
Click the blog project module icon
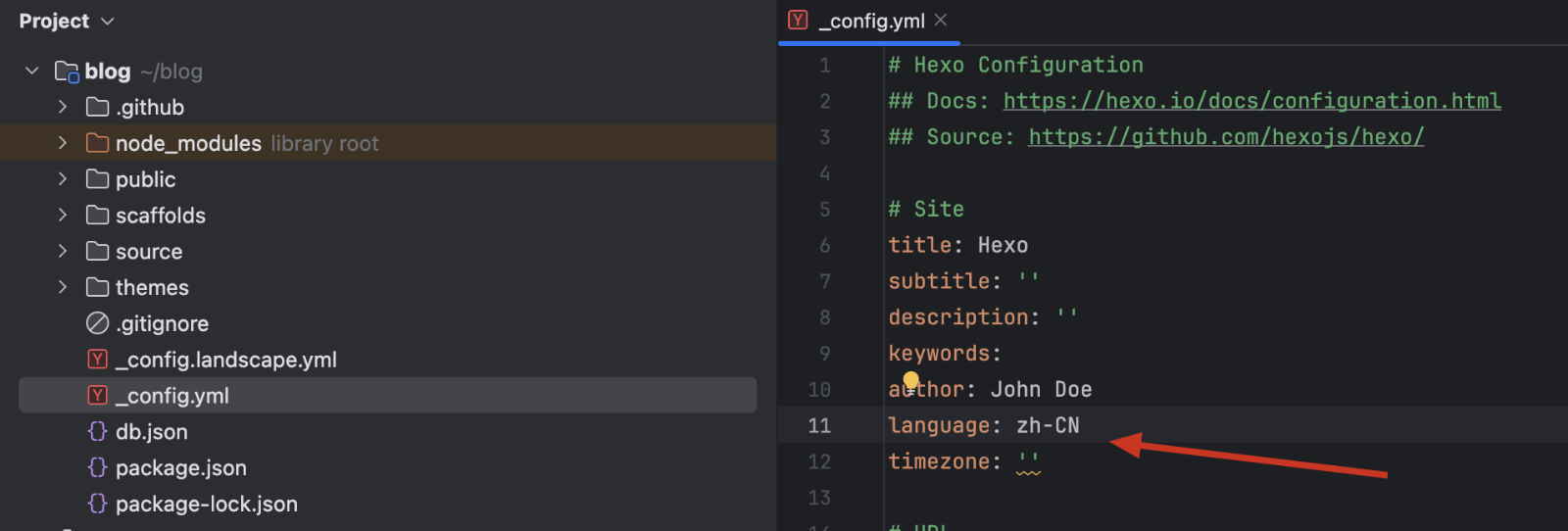[x=67, y=72]
